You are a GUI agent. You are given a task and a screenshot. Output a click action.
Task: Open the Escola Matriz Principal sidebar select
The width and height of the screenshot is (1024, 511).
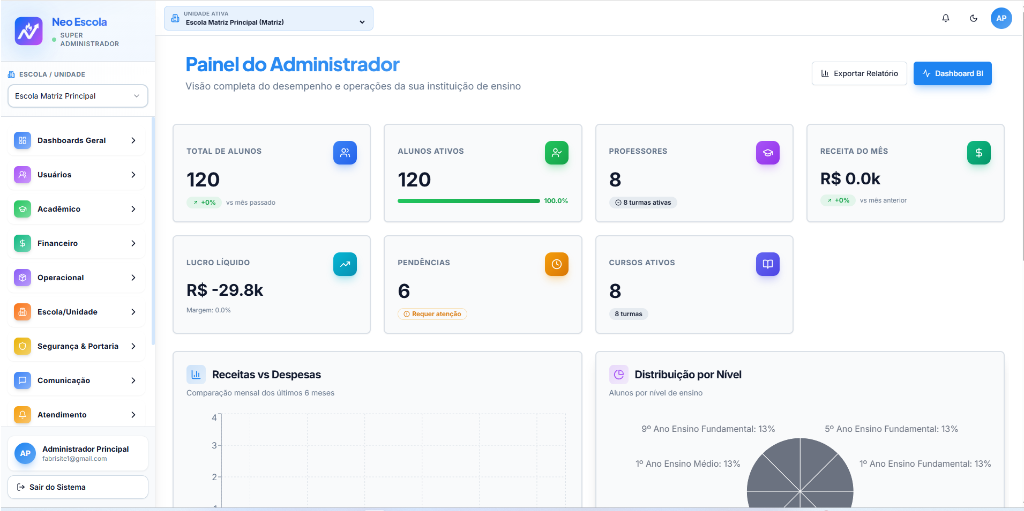pyautogui.click(x=78, y=96)
